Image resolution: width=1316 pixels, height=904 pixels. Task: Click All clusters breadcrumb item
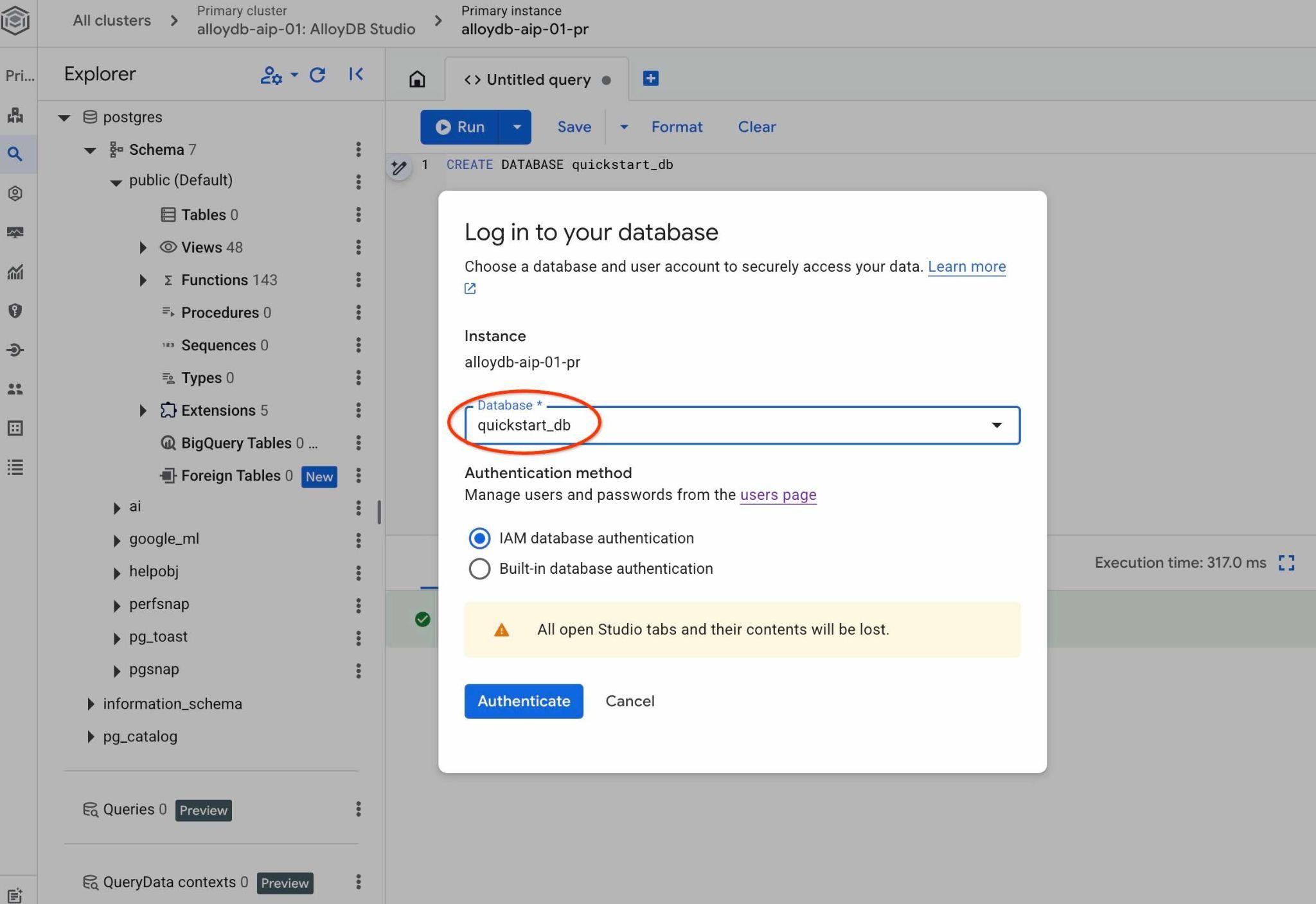click(112, 21)
